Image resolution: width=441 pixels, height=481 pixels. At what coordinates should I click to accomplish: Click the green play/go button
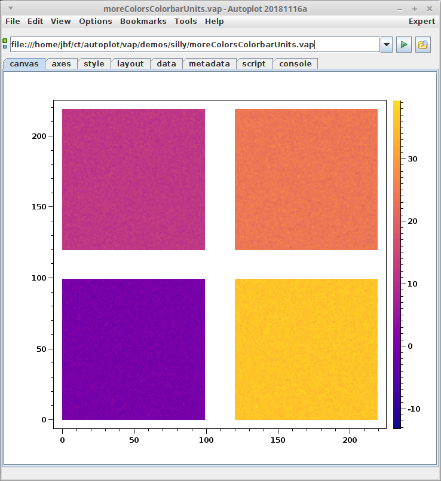coord(404,45)
